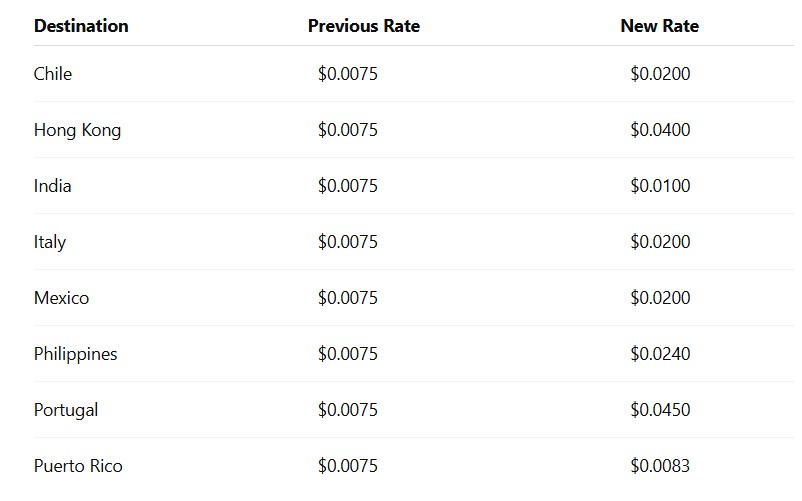Select the Hong Kong destination cell

[x=77, y=130]
